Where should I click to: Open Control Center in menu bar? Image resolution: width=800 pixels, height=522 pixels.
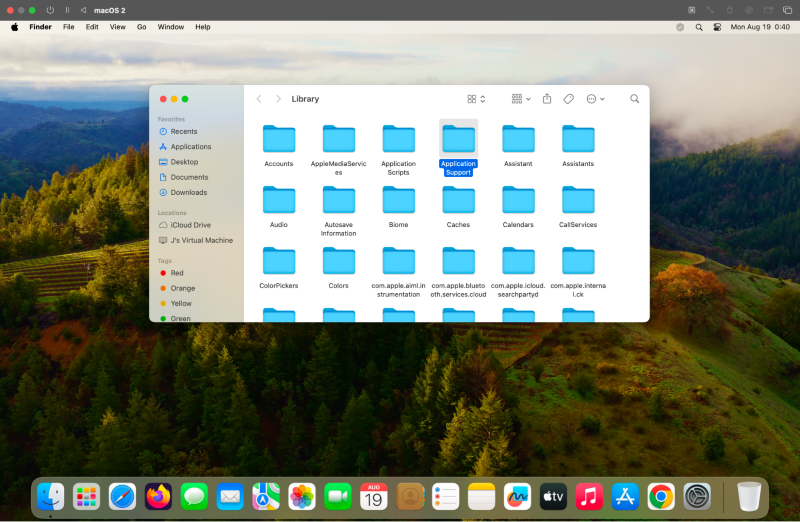click(717, 27)
